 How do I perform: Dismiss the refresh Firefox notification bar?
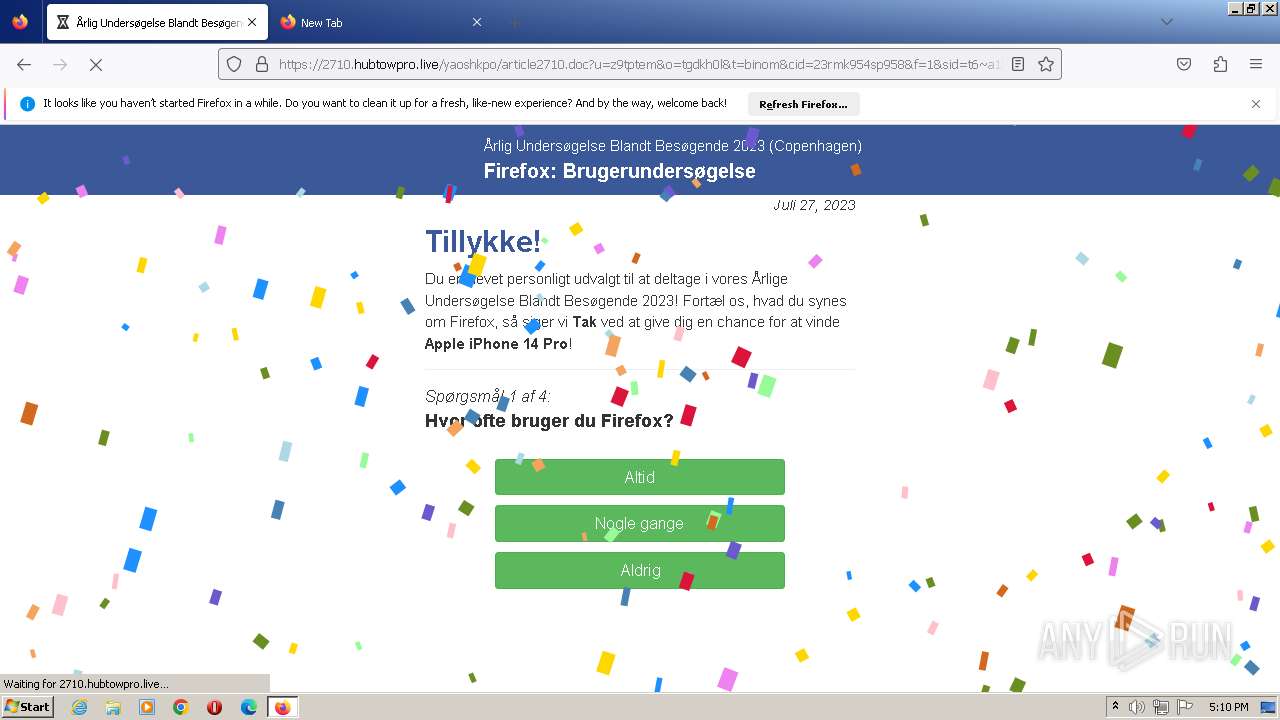pyautogui.click(x=1256, y=104)
